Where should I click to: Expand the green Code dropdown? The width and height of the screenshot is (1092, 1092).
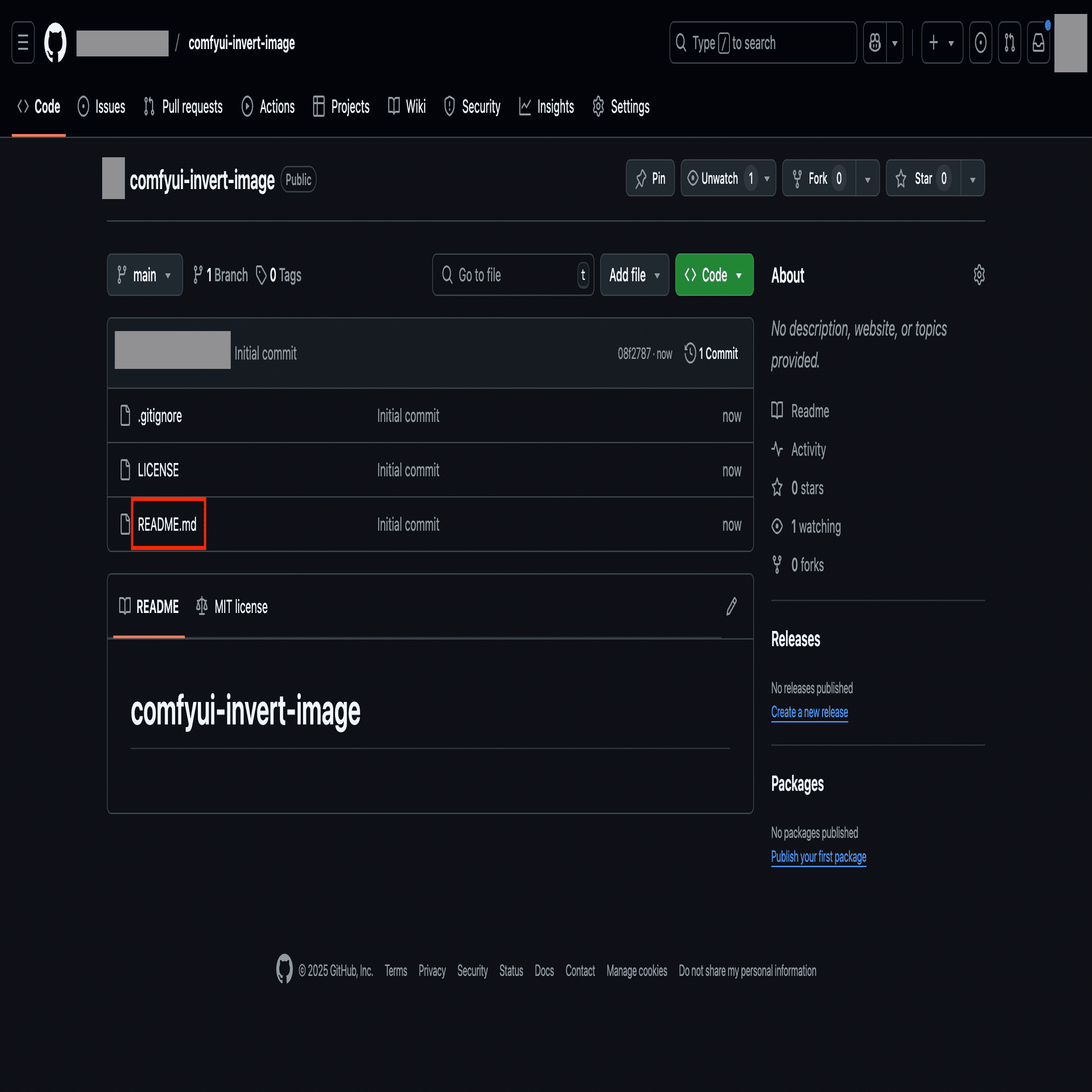pos(715,275)
